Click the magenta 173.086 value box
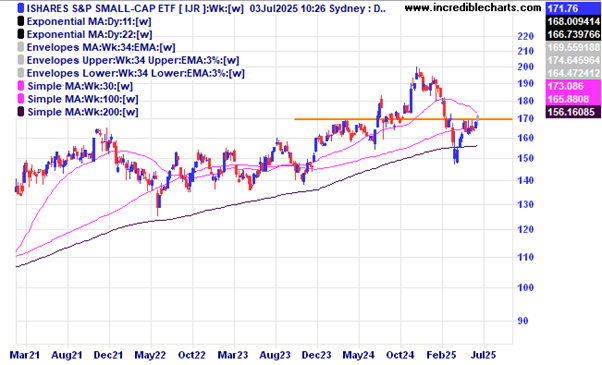 (573, 86)
